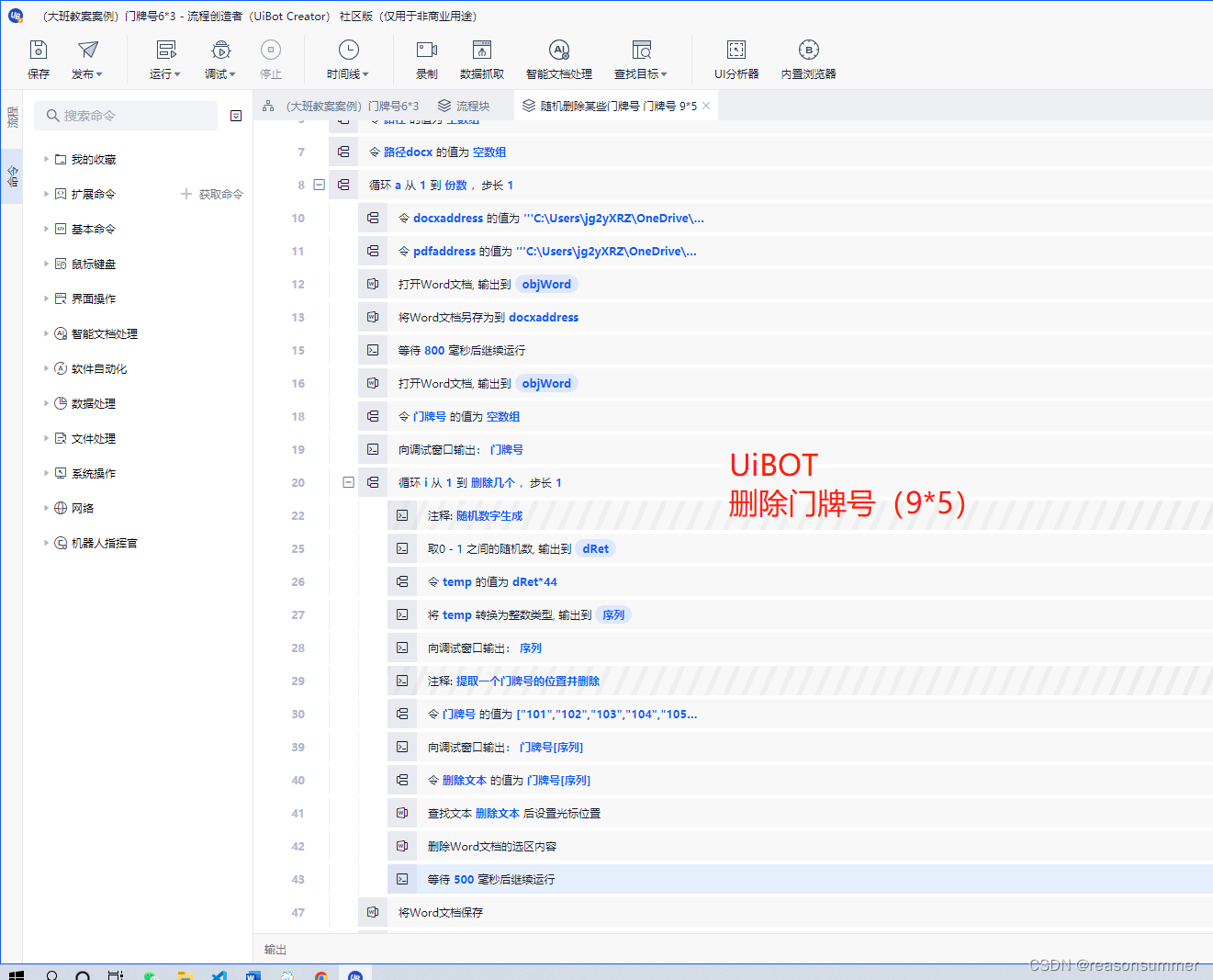Expand the 软件自动化 category
The image size is (1213, 980).
pyautogui.click(x=46, y=368)
